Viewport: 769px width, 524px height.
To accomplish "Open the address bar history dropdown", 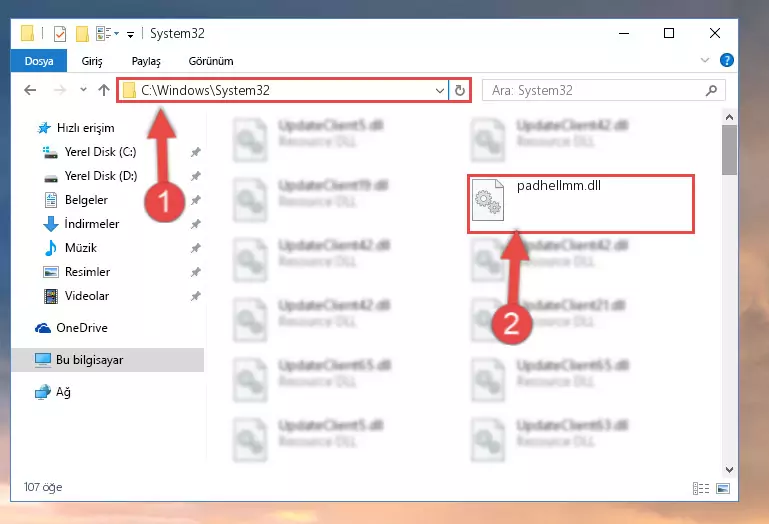I will click(x=439, y=90).
